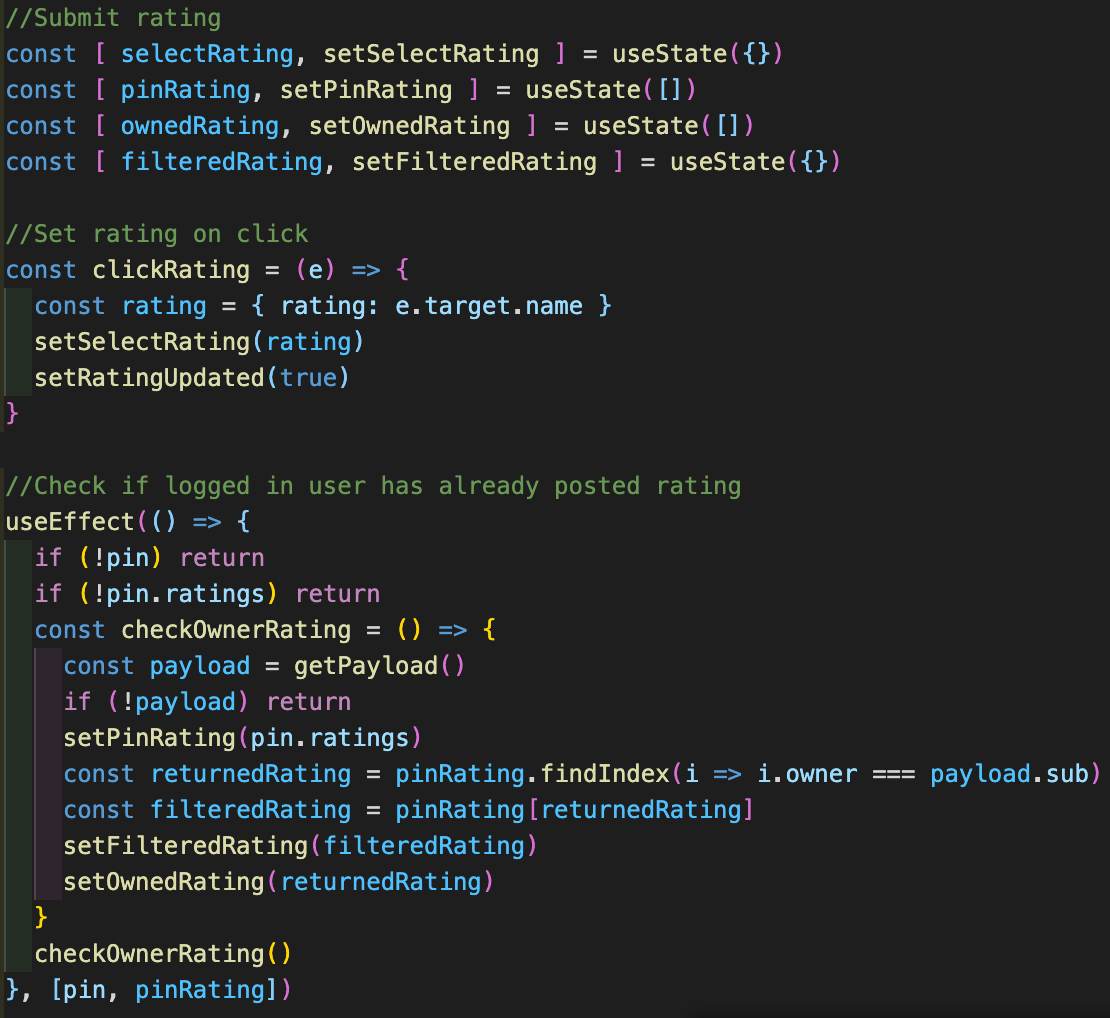Click 'setFilteredRating' in the filteredRating useState declaration
The image size is (1110, 1018).
click(x=474, y=162)
